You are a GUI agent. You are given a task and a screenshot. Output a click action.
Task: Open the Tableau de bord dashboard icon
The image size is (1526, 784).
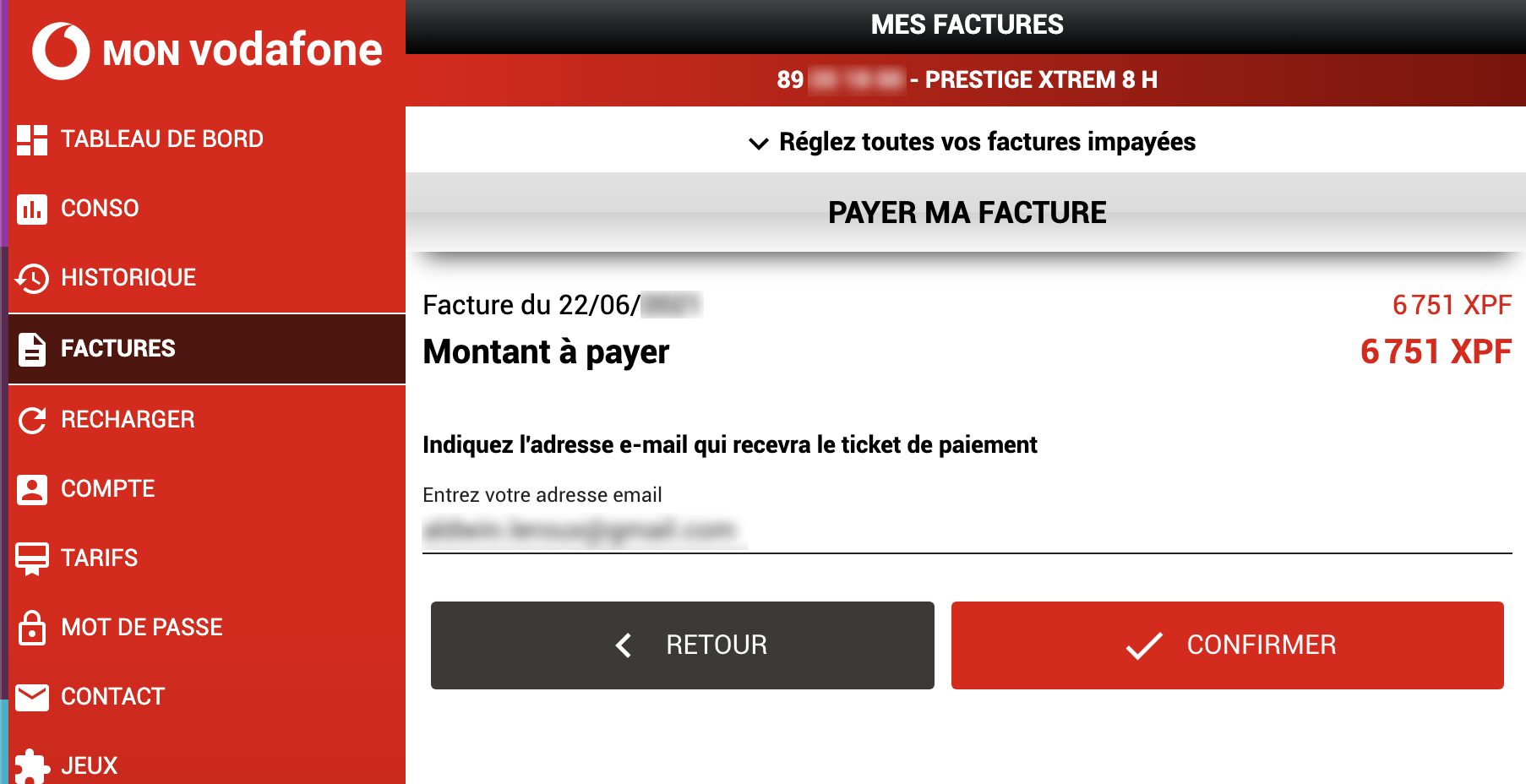coord(32,139)
